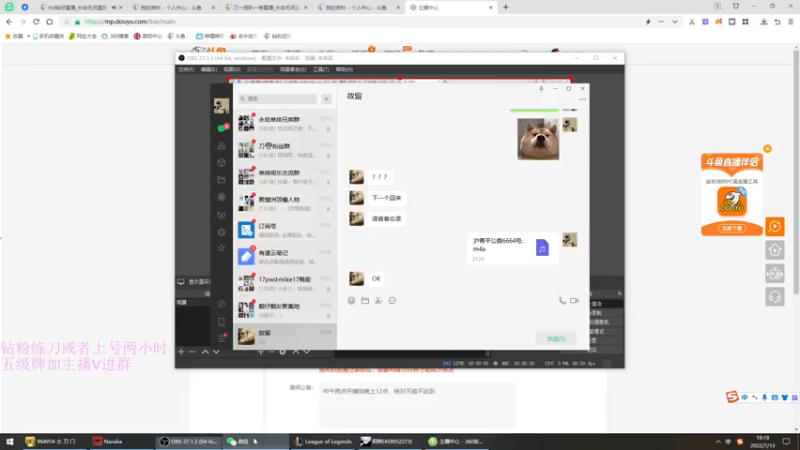Open browser downloads icon
This screenshot has height=450, width=800.
(764, 22)
